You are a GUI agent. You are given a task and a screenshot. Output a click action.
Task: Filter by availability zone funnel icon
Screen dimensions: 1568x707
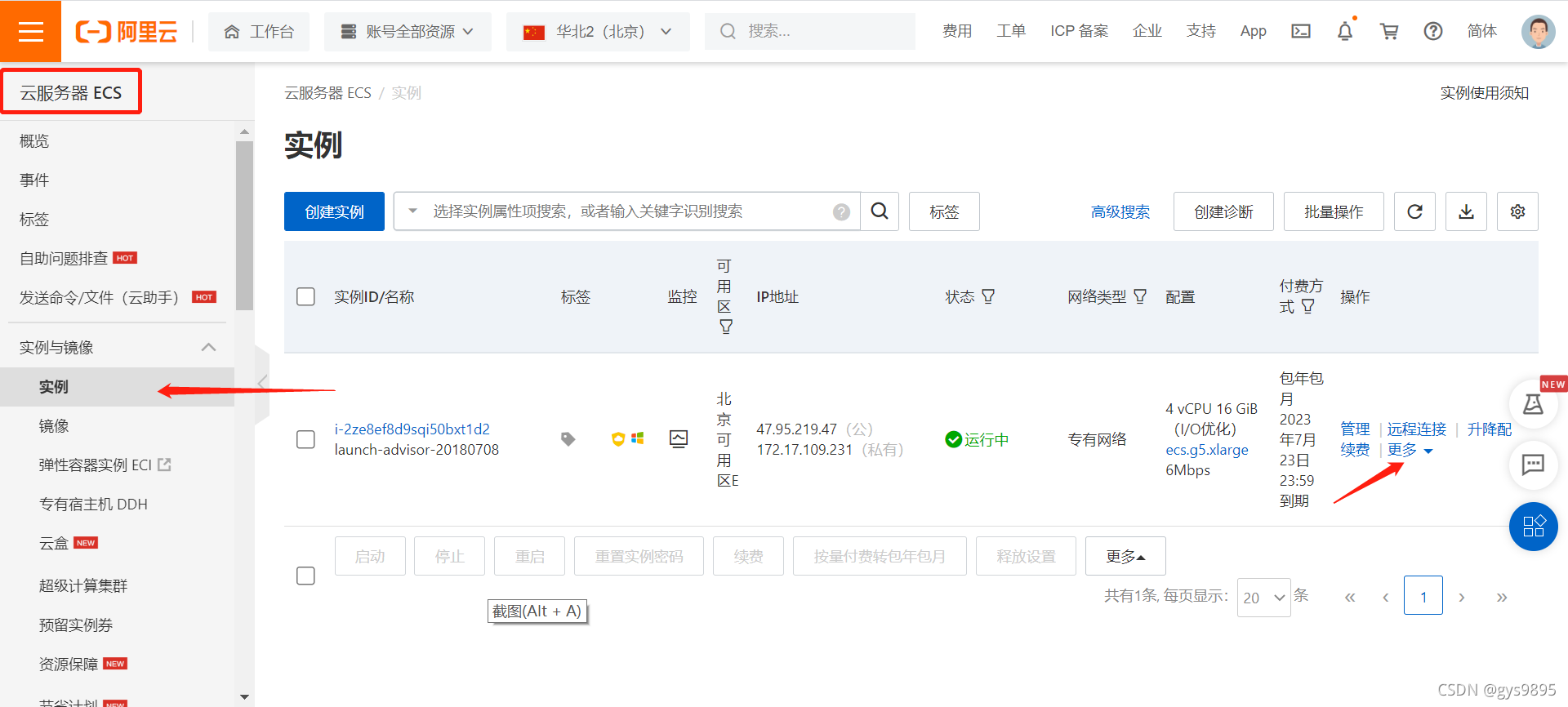(726, 327)
